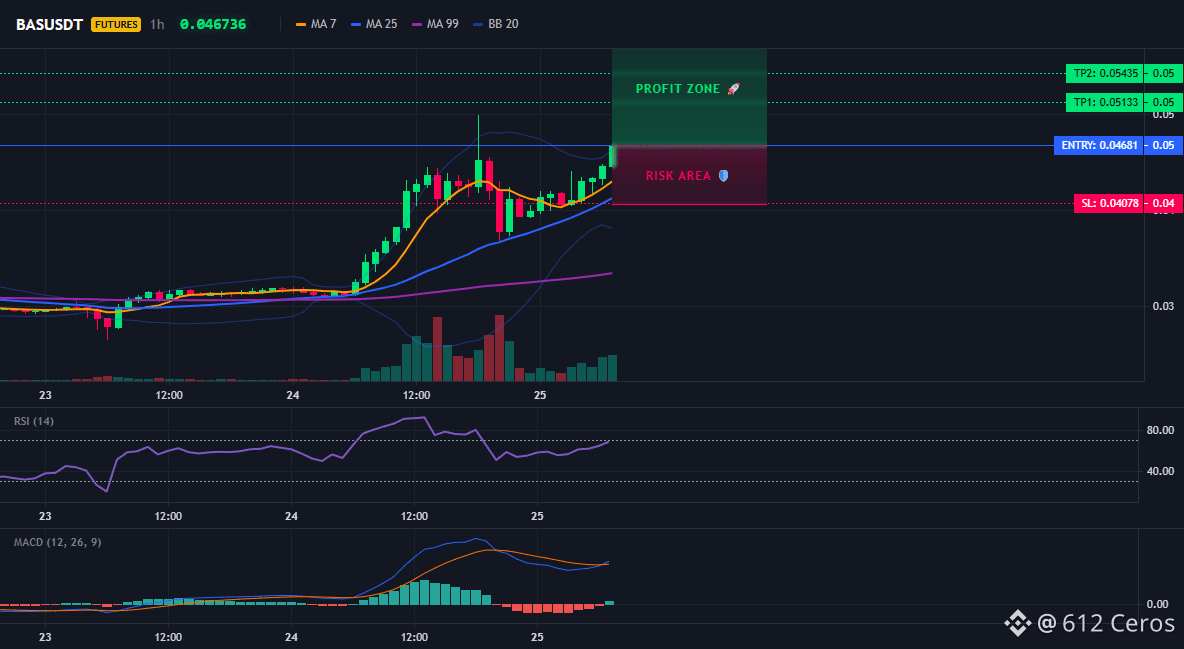Click the tall wick candle at the price high
Screen dimensions: 1184x649
[x=478, y=151]
